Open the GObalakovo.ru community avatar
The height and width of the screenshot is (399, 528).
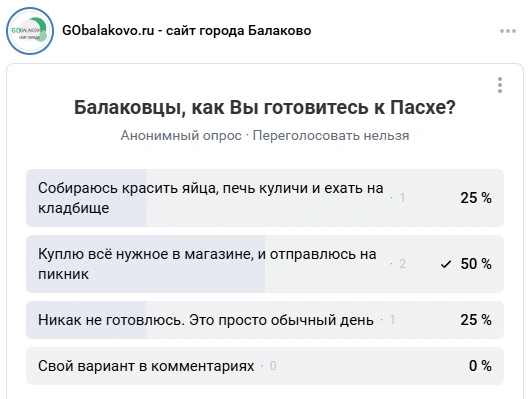(30, 31)
